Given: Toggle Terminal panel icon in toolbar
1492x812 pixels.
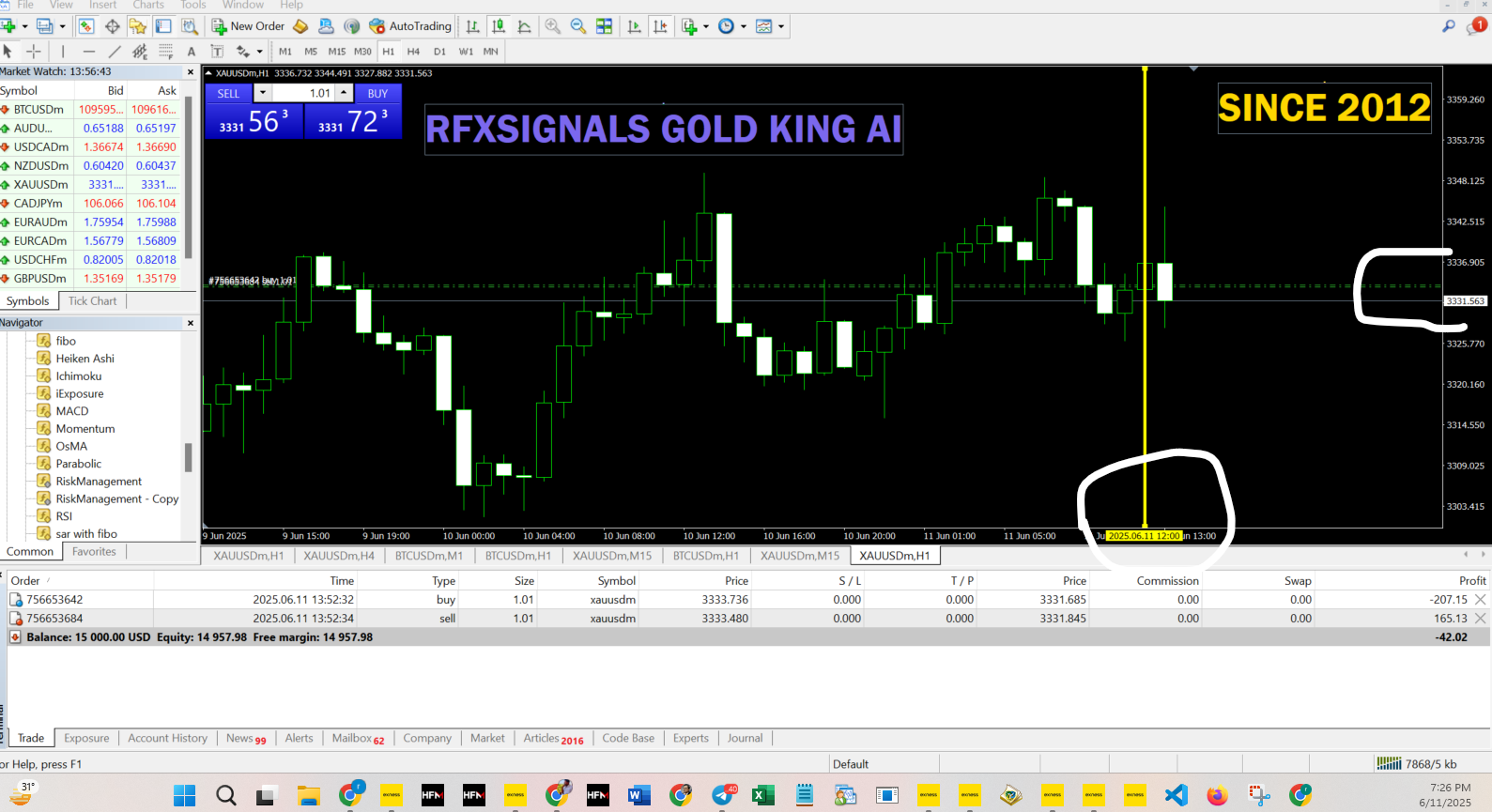Looking at the screenshot, I should [163, 26].
